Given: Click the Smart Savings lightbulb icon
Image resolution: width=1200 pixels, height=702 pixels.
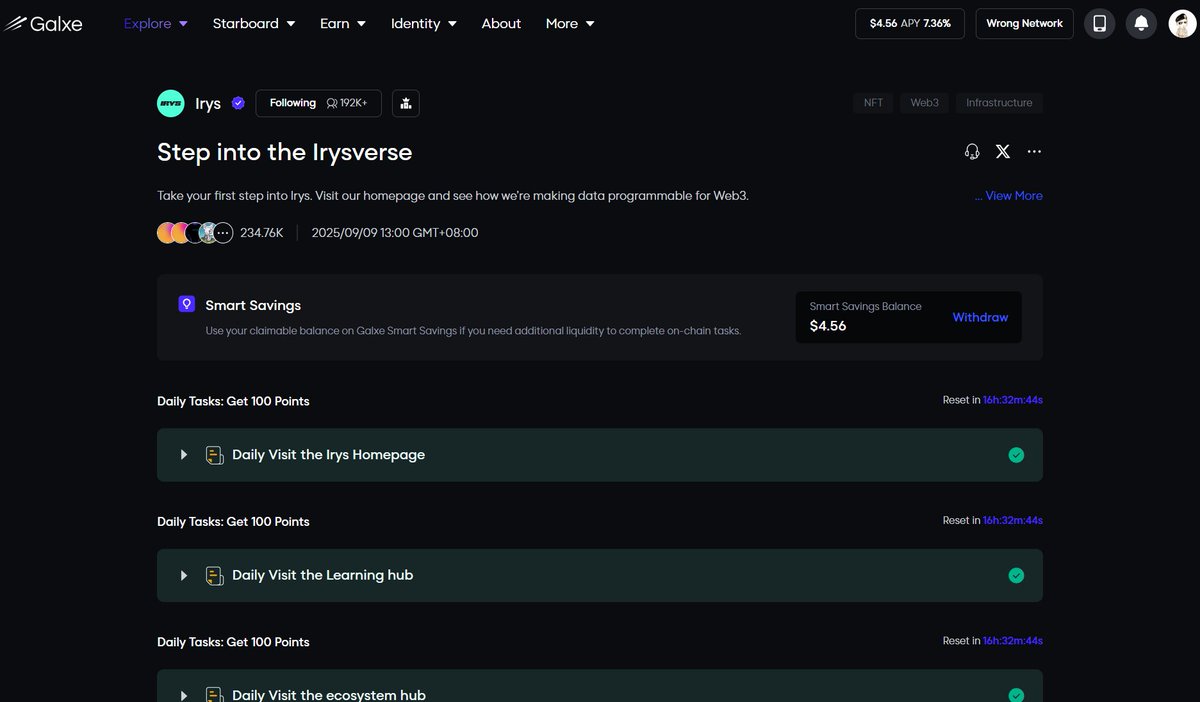Looking at the screenshot, I should coord(186,304).
